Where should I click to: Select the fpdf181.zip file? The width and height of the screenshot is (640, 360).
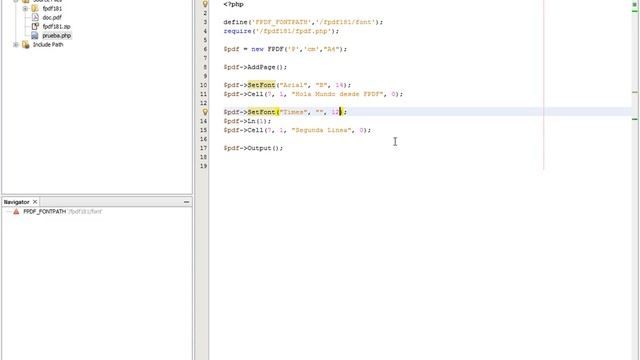point(56,27)
